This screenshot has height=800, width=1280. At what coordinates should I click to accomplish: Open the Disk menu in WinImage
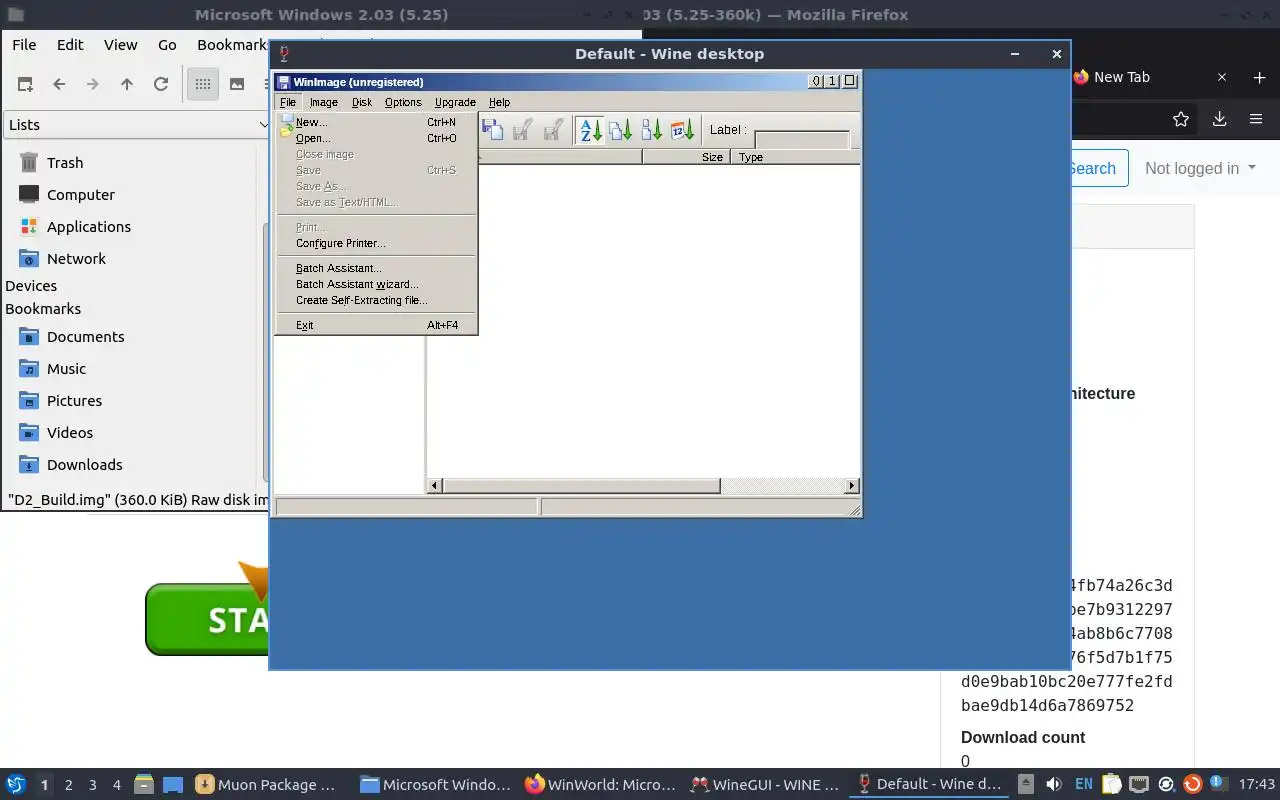tap(362, 102)
